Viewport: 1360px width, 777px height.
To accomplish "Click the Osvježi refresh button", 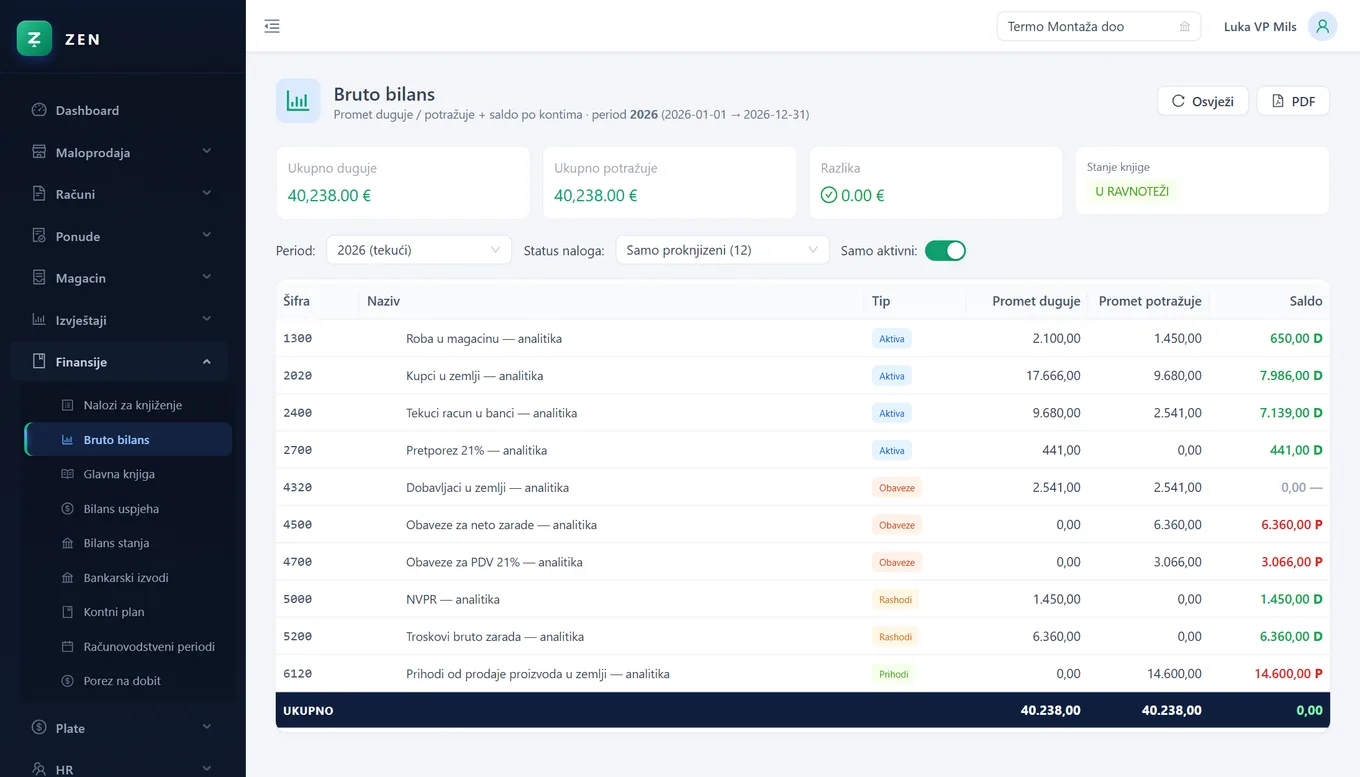I will coord(1202,101).
